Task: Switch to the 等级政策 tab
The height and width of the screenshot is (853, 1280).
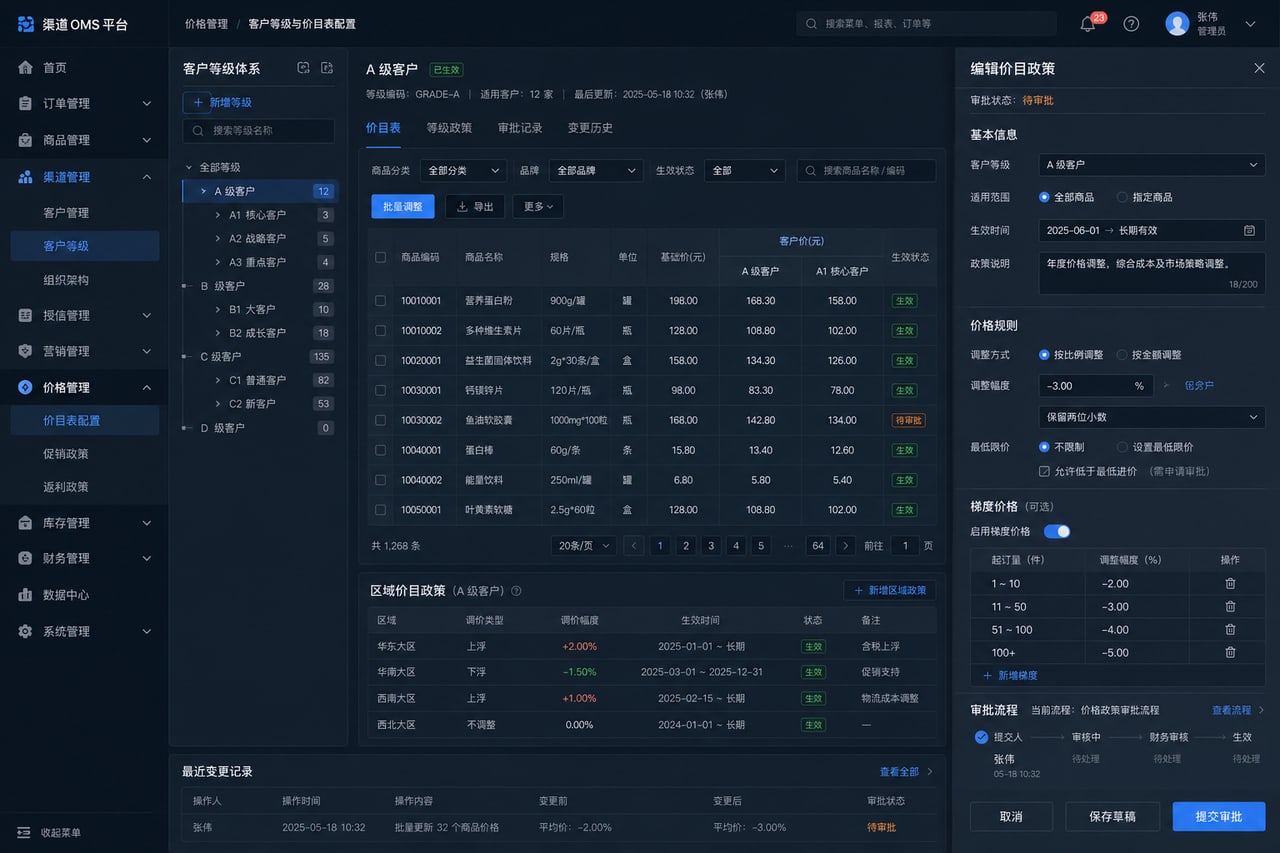Action: pyautogui.click(x=449, y=128)
